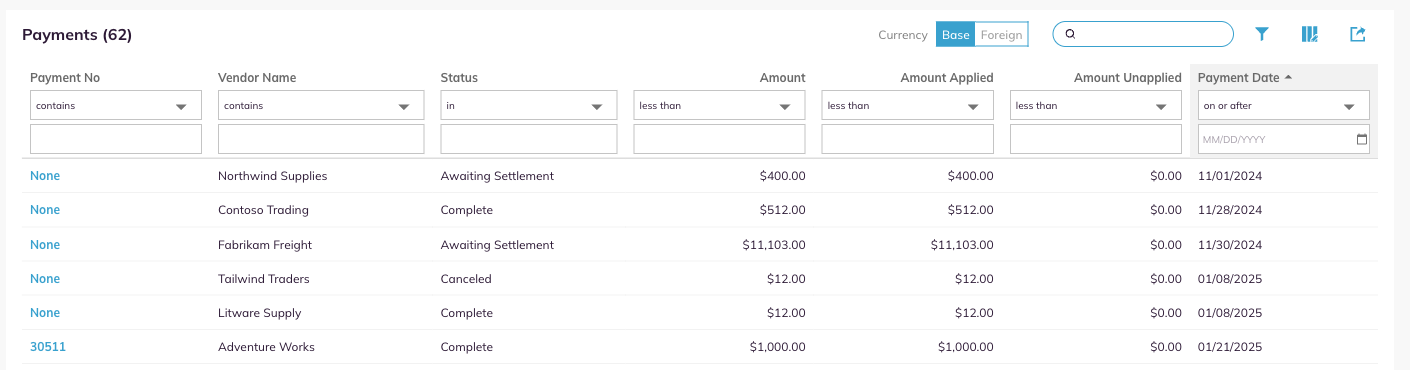Click the $512.00 Amount cell
This screenshot has width=1410, height=370.
[x=782, y=210]
